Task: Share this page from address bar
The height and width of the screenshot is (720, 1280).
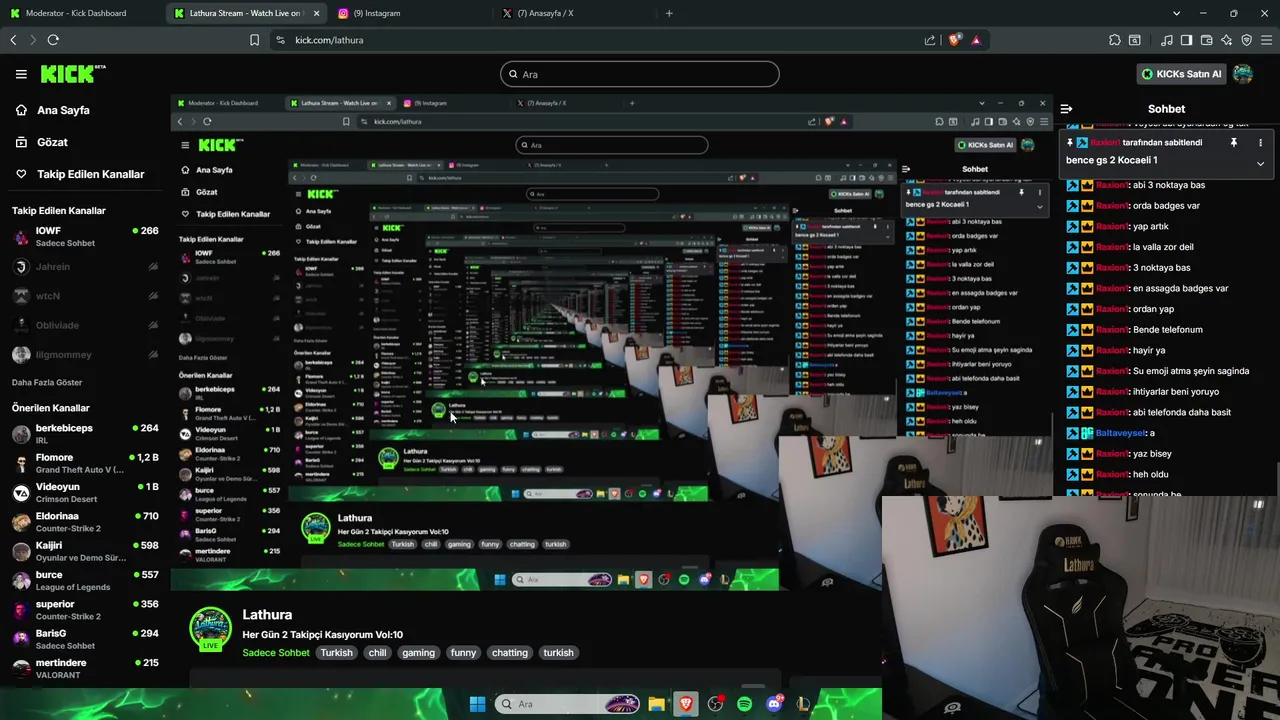Action: 930,40
